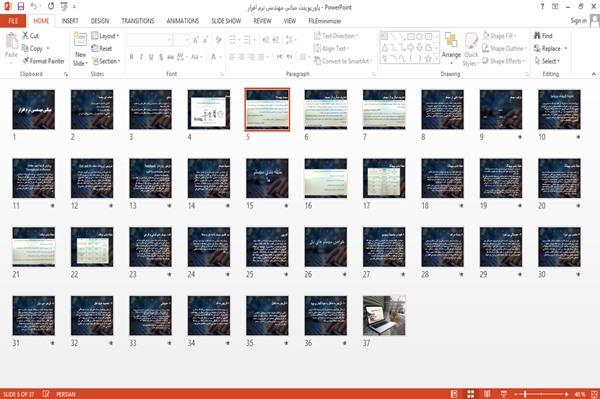This screenshot has width=600, height=399.
Task: Click the Format Painter brush
Action: [x=25, y=61]
